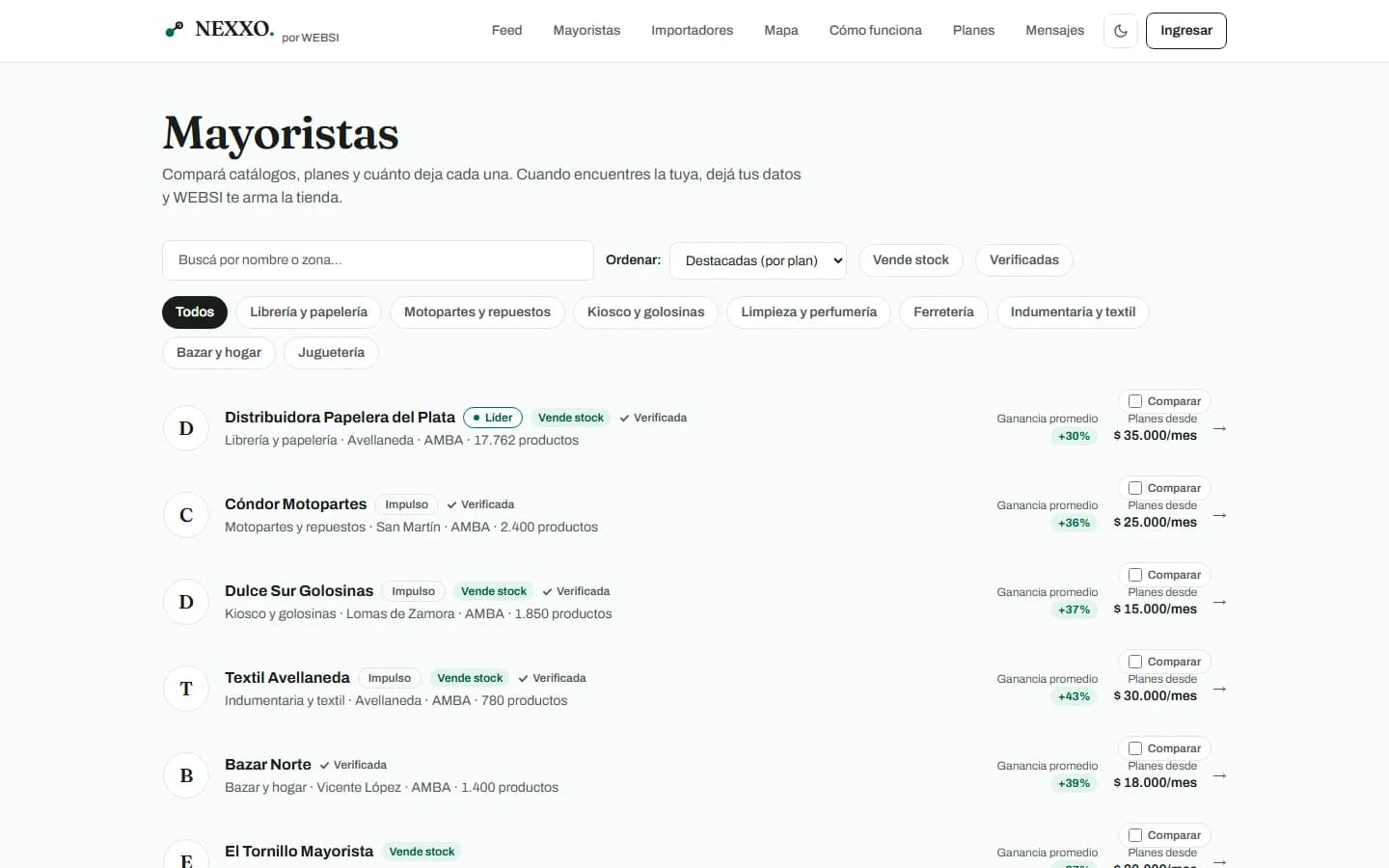Click Textil Avellaneda avatar letter T

click(x=186, y=689)
